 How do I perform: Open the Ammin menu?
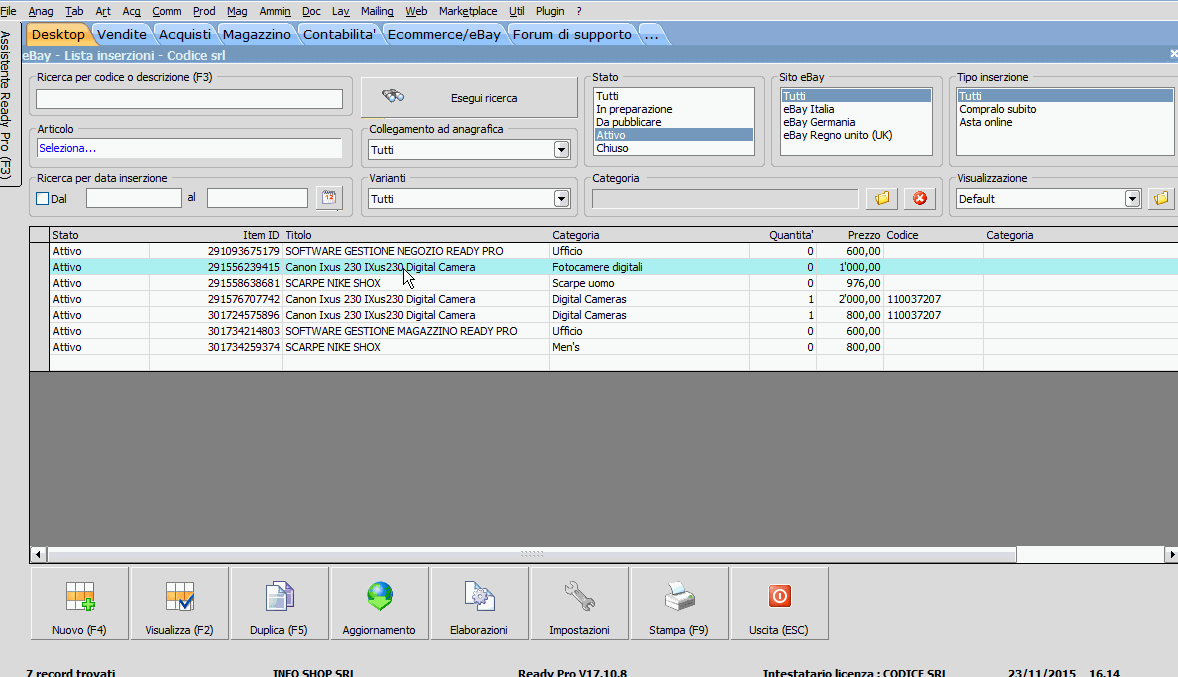(275, 11)
